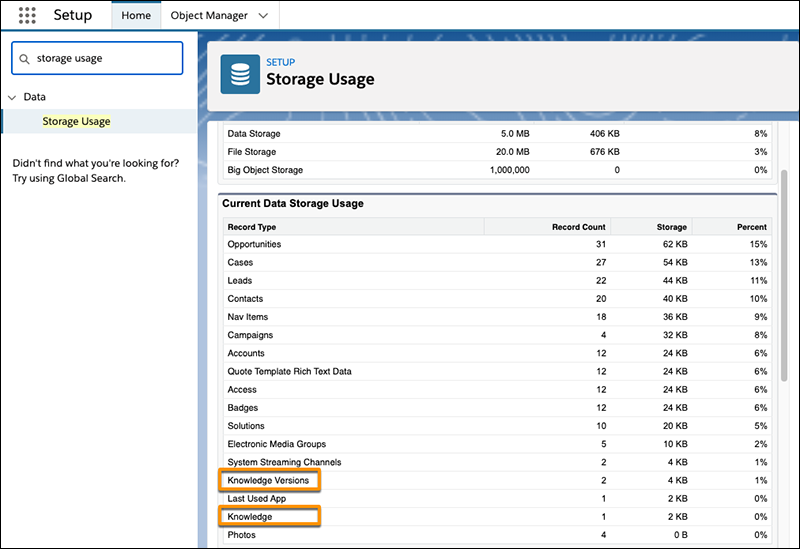Click the 15% Opportunities percent value

(758, 244)
